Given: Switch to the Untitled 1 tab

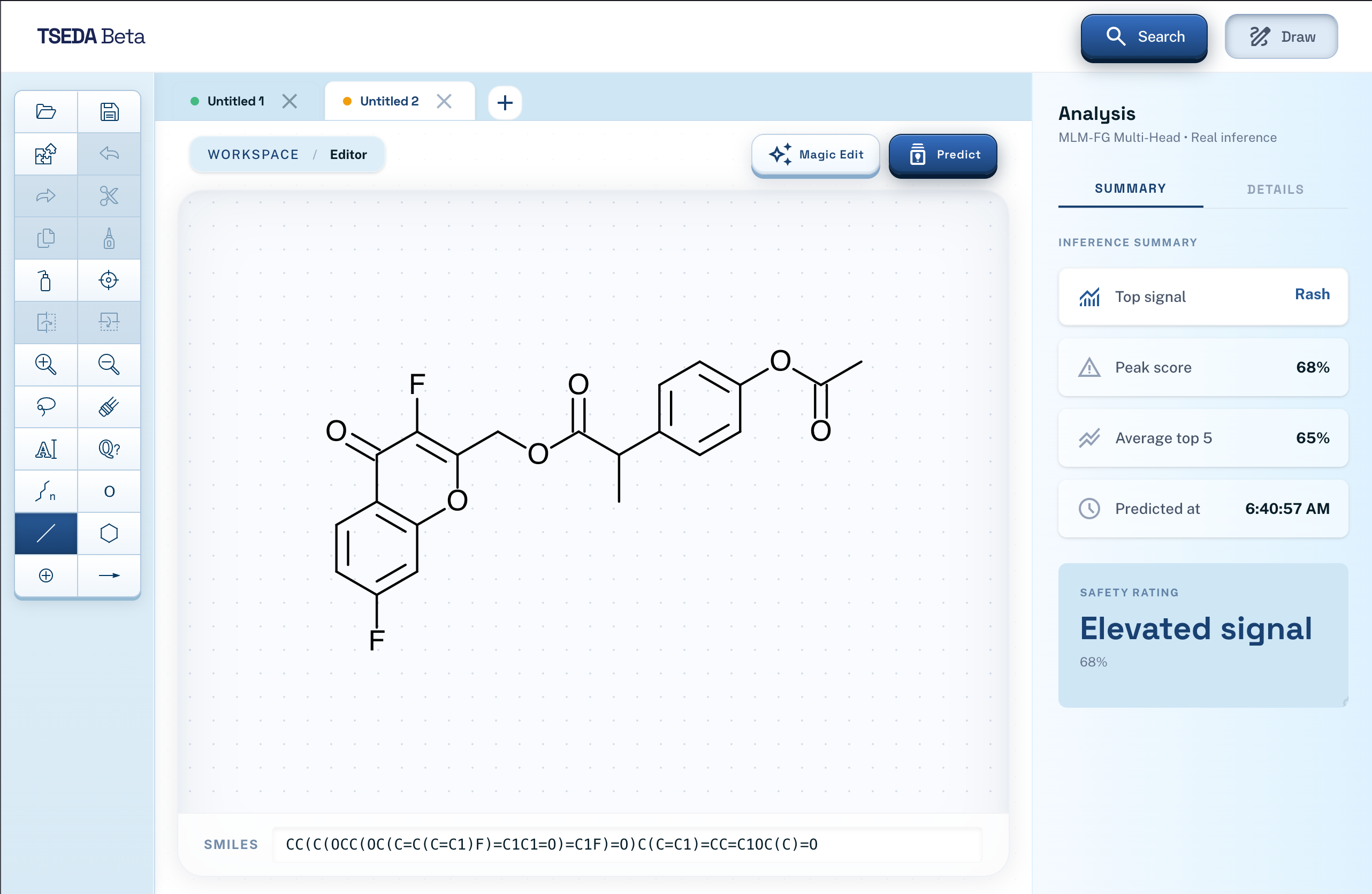Looking at the screenshot, I should point(235,102).
